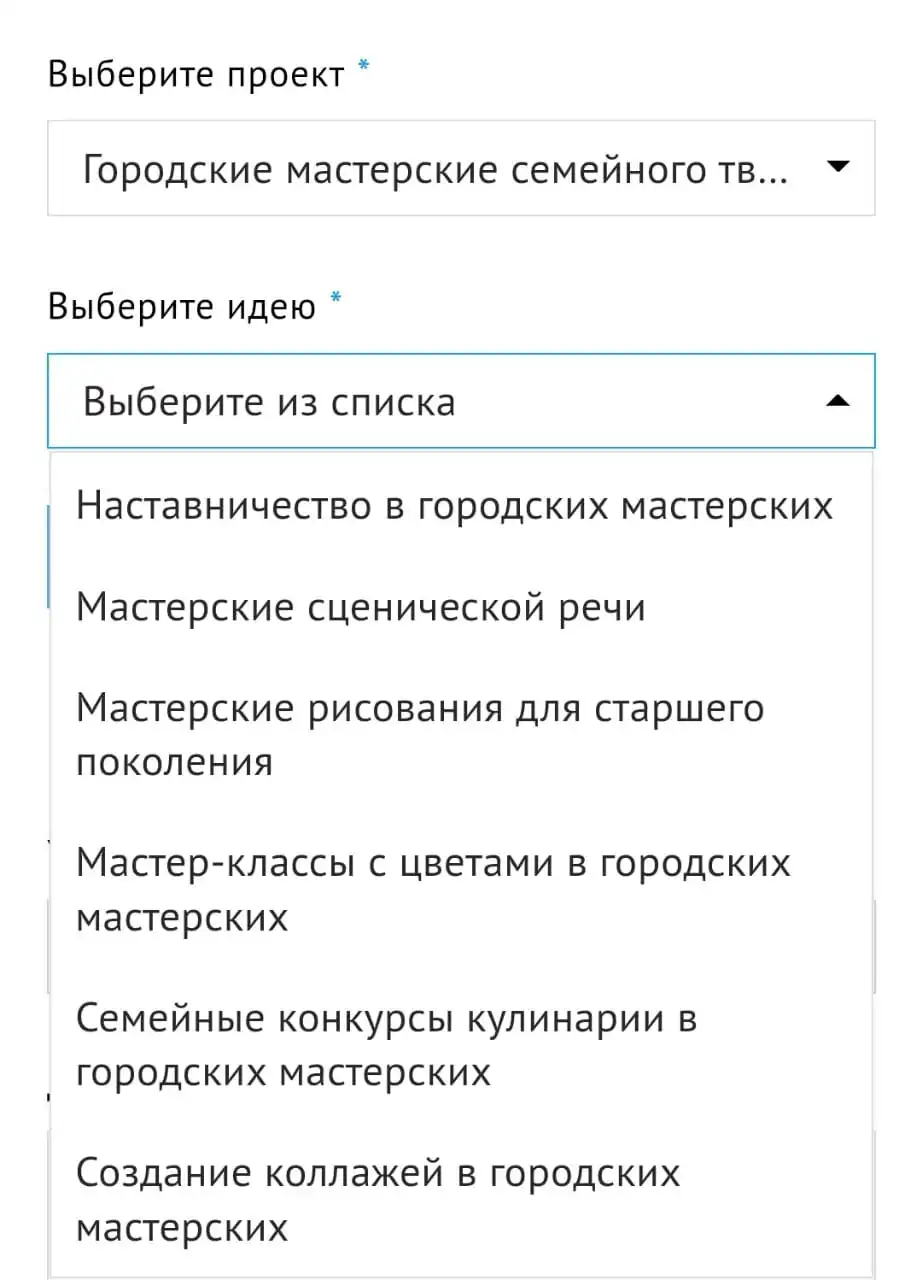Click the Городские мастерские семейного тв... text

click(436, 171)
